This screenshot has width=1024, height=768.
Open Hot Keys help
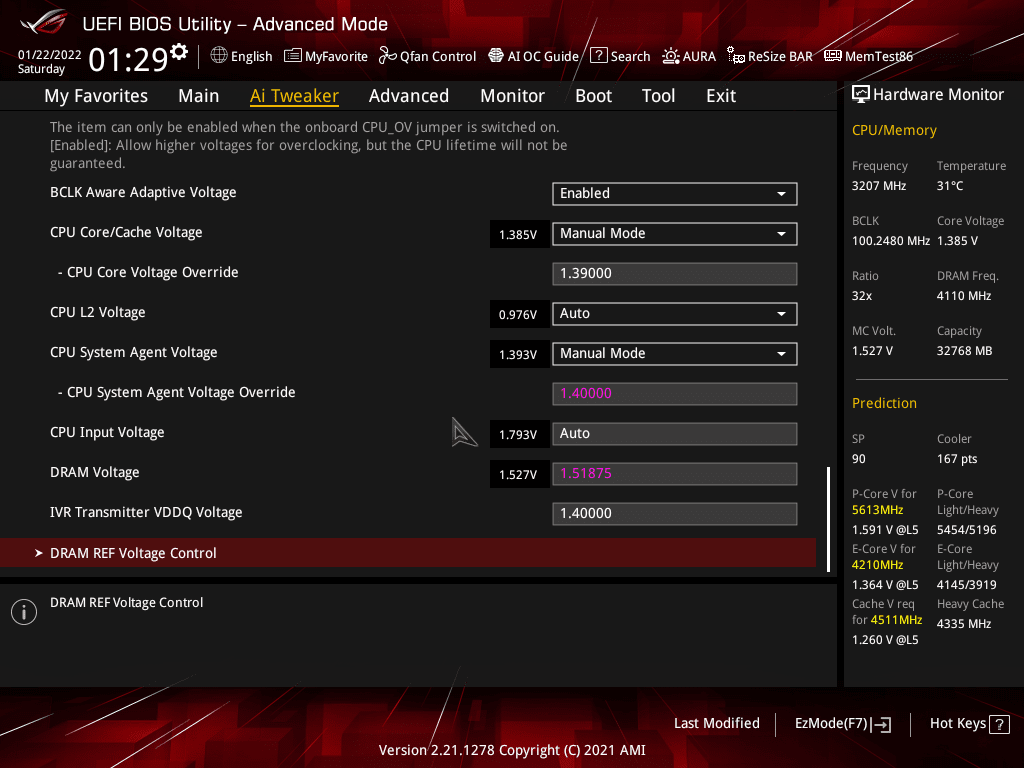point(969,724)
